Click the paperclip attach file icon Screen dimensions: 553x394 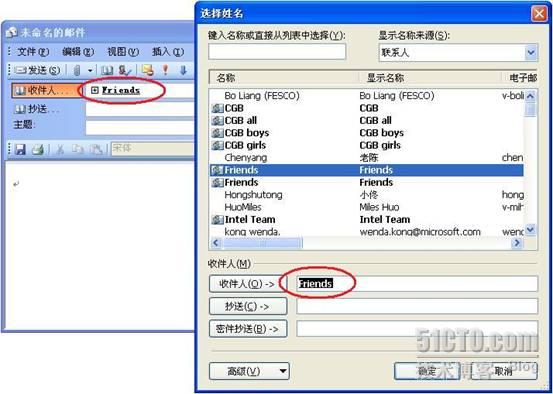[x=77, y=71]
